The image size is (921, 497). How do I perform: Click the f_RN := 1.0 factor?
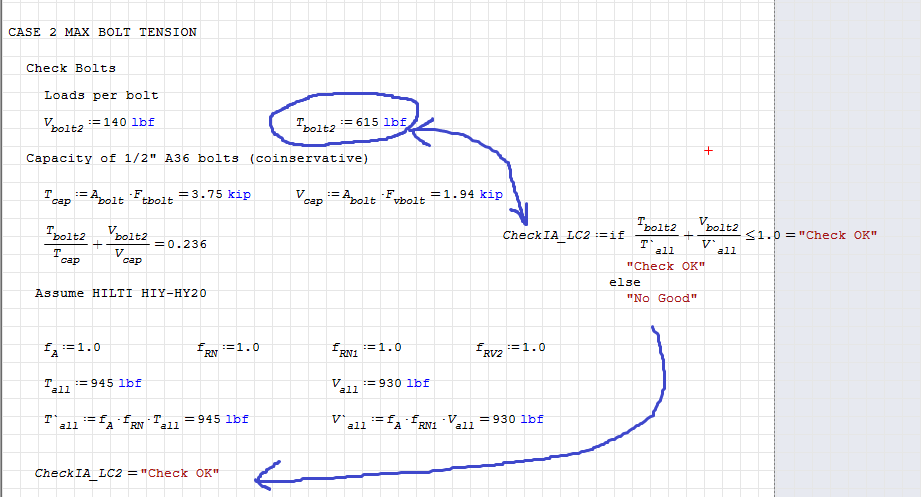228,348
